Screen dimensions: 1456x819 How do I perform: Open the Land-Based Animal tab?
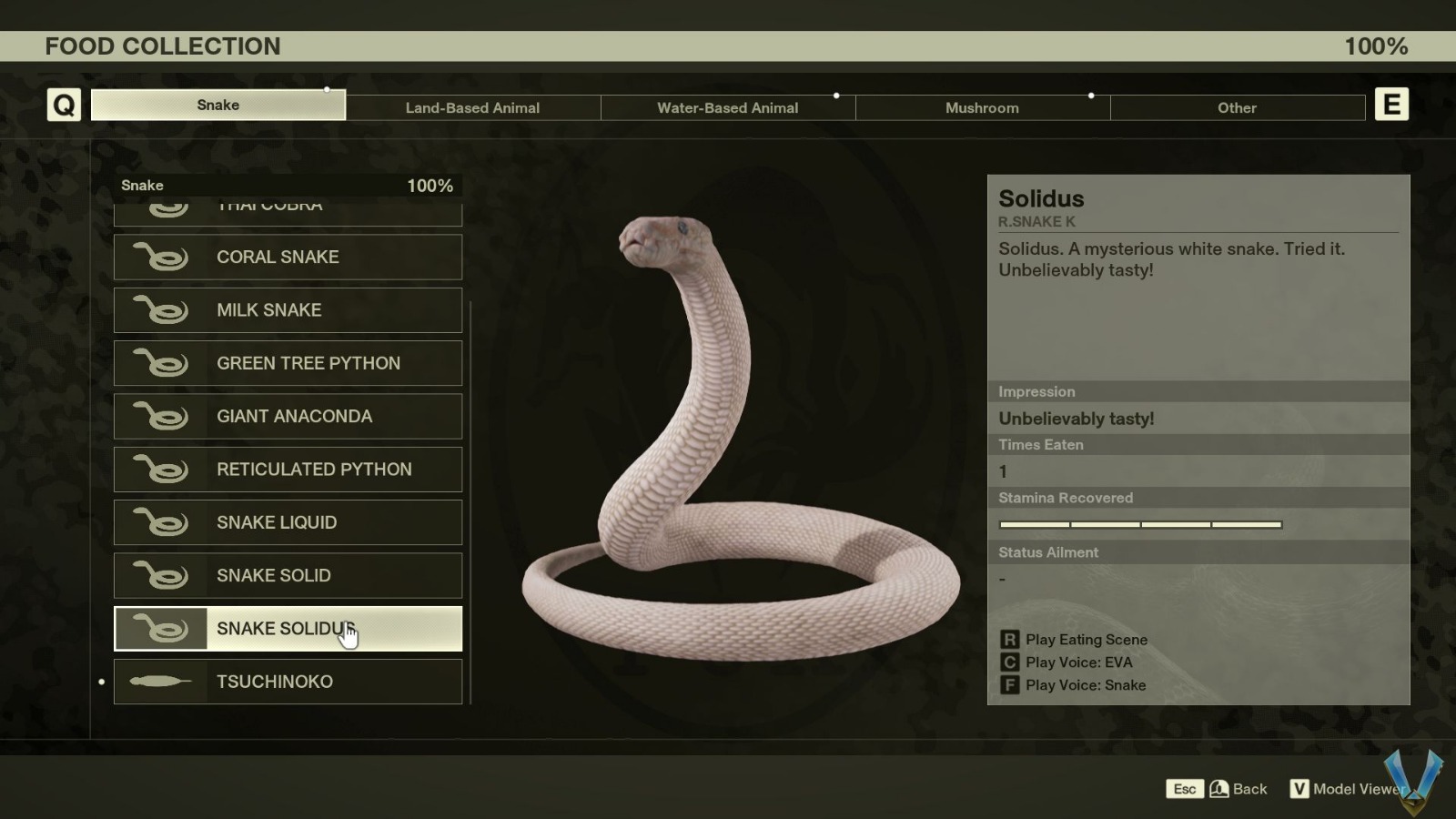coord(473,107)
